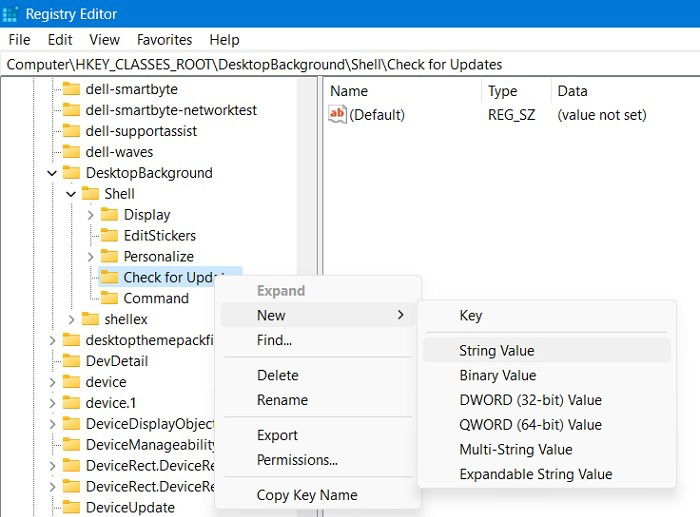Viewport: 700px width, 517px height.
Task: Select the (Default) value row name
Action: (377, 115)
